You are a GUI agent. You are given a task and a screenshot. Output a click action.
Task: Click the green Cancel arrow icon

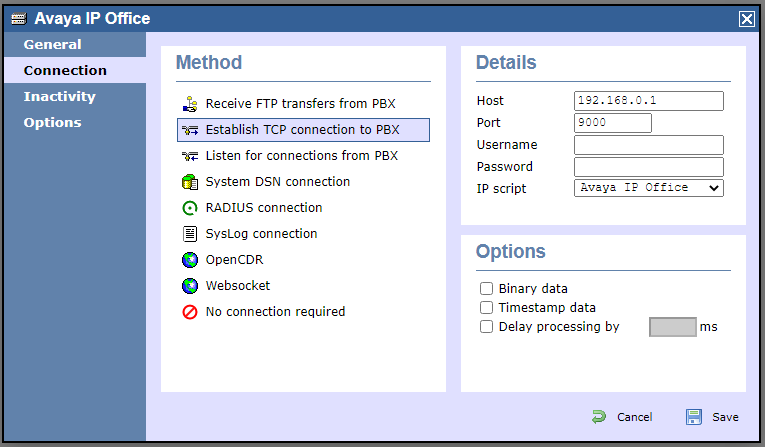click(599, 417)
